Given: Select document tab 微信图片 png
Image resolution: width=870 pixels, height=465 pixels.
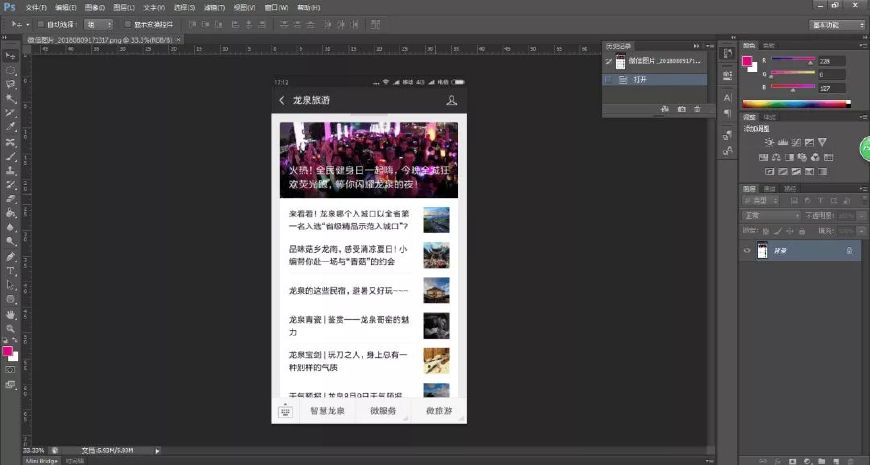Looking at the screenshot, I should pos(100,40).
